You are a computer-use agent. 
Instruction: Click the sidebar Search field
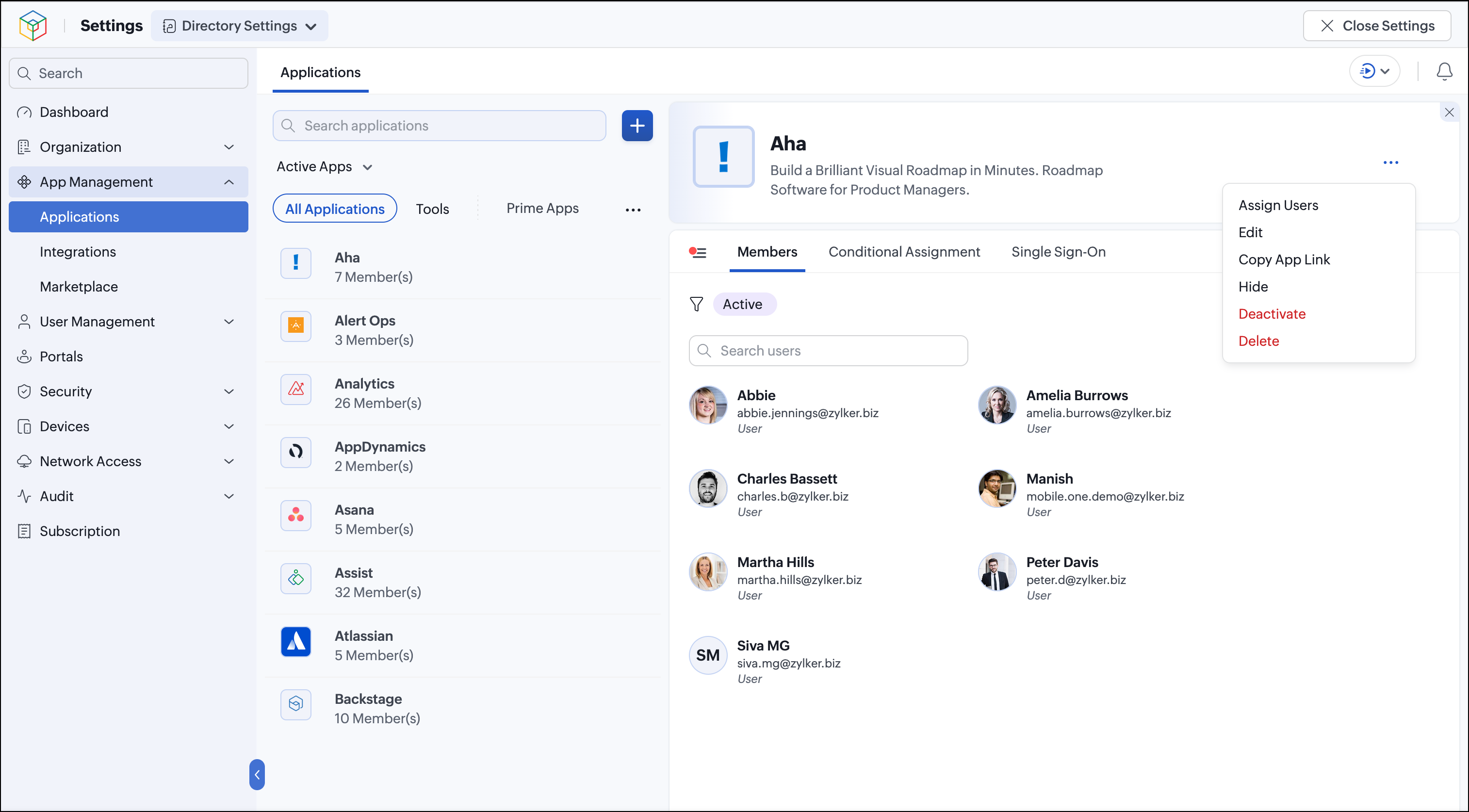click(x=128, y=73)
